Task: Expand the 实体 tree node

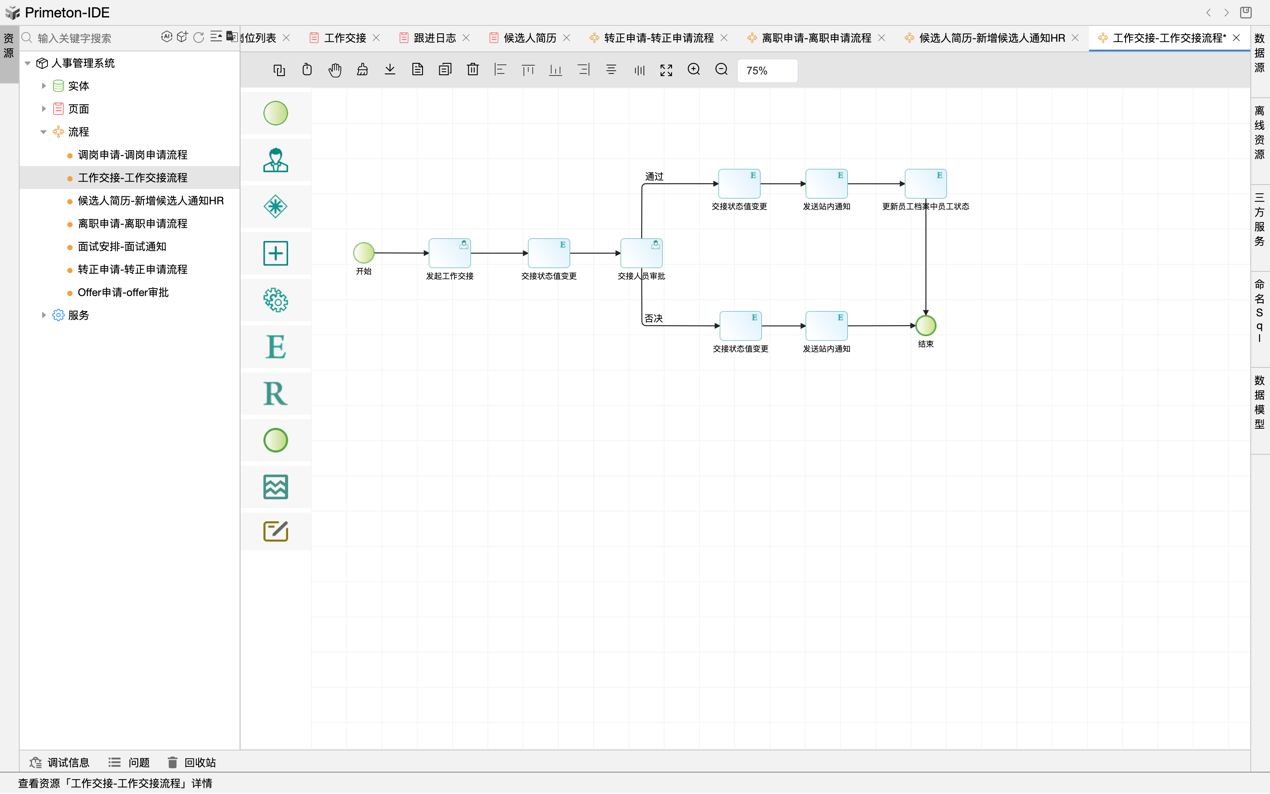Action: tap(44, 86)
